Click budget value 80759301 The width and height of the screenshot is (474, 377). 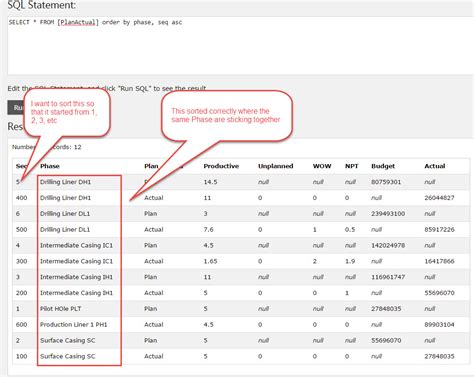tap(386, 182)
